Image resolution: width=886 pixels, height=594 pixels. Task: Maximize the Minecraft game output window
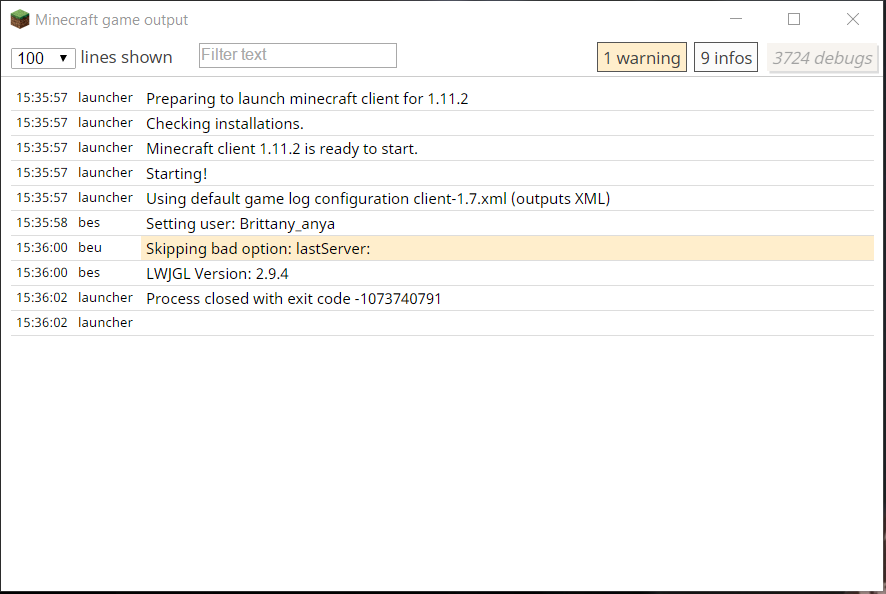tap(794, 19)
